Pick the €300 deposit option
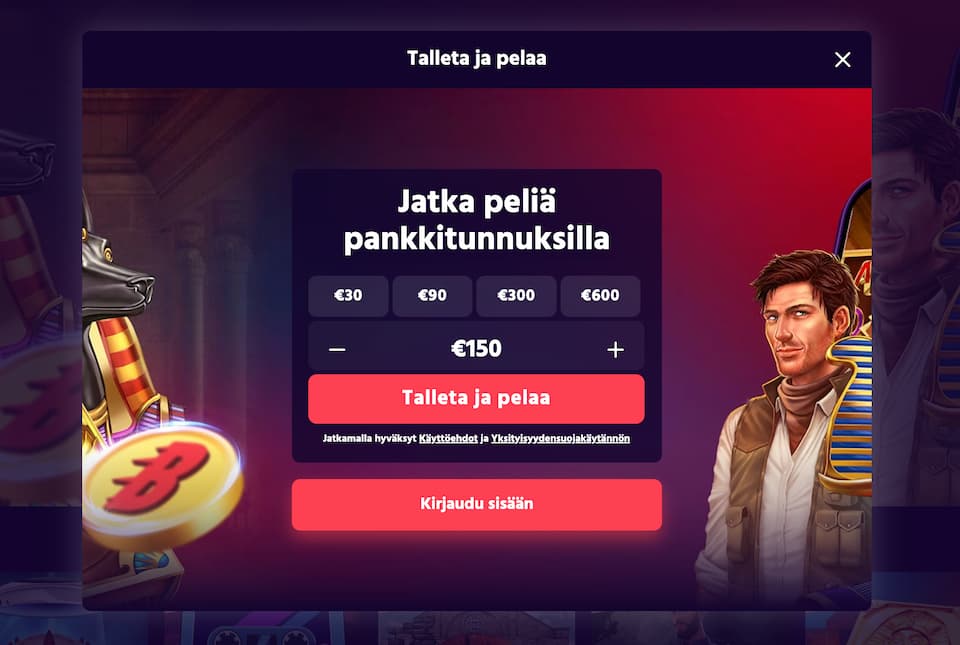 (516, 296)
